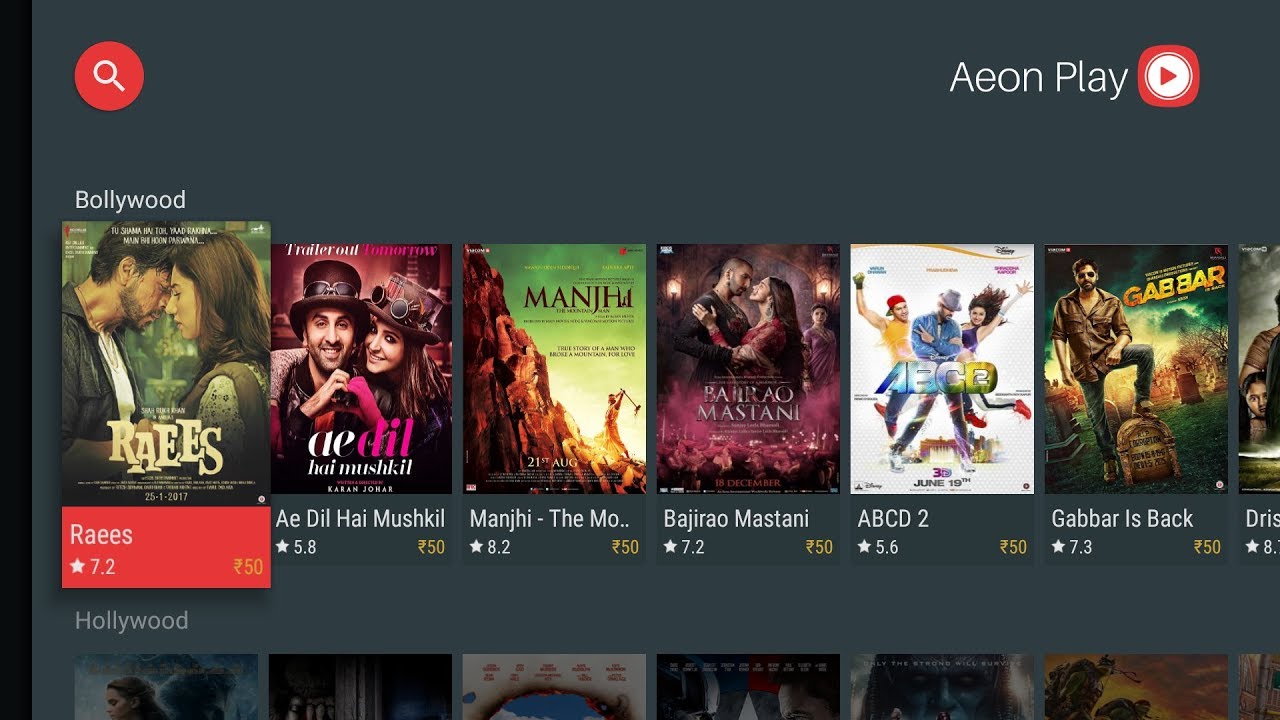The height and width of the screenshot is (720, 1280).
Task: Click the star rating icon under Raees
Action: 78,567
